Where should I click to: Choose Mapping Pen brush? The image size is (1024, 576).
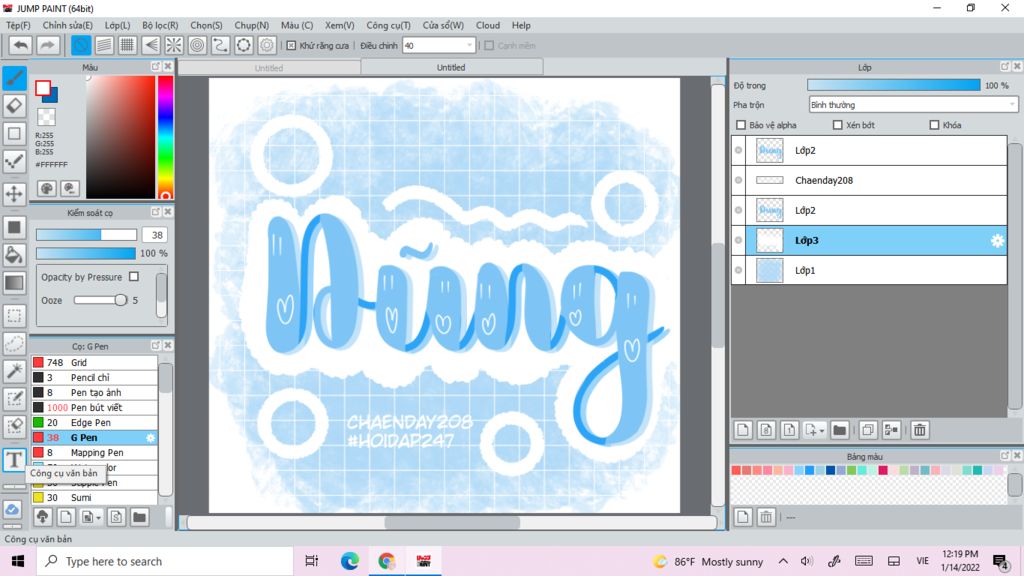coord(94,453)
